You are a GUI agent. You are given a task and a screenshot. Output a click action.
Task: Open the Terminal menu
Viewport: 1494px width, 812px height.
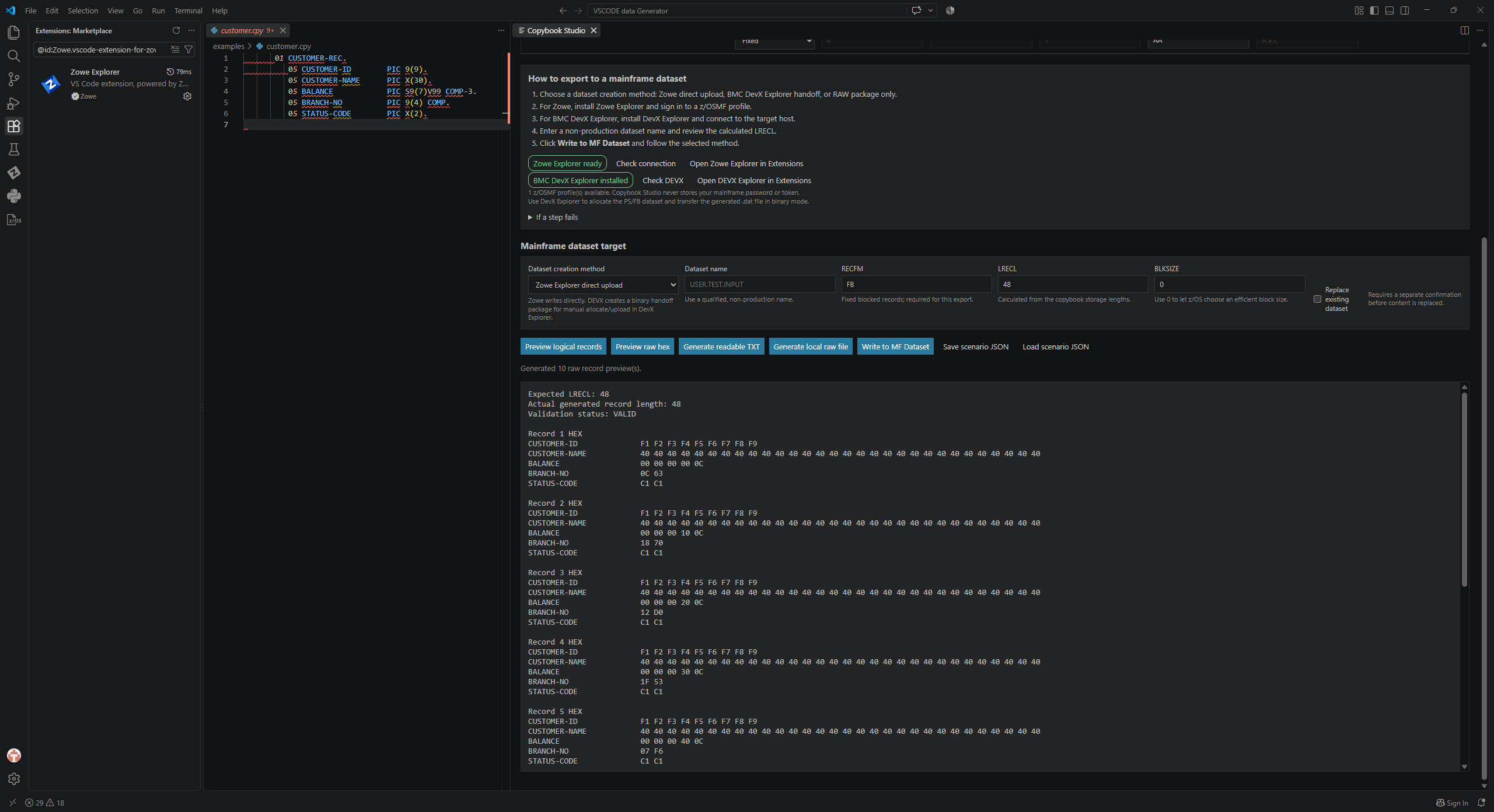tap(188, 10)
